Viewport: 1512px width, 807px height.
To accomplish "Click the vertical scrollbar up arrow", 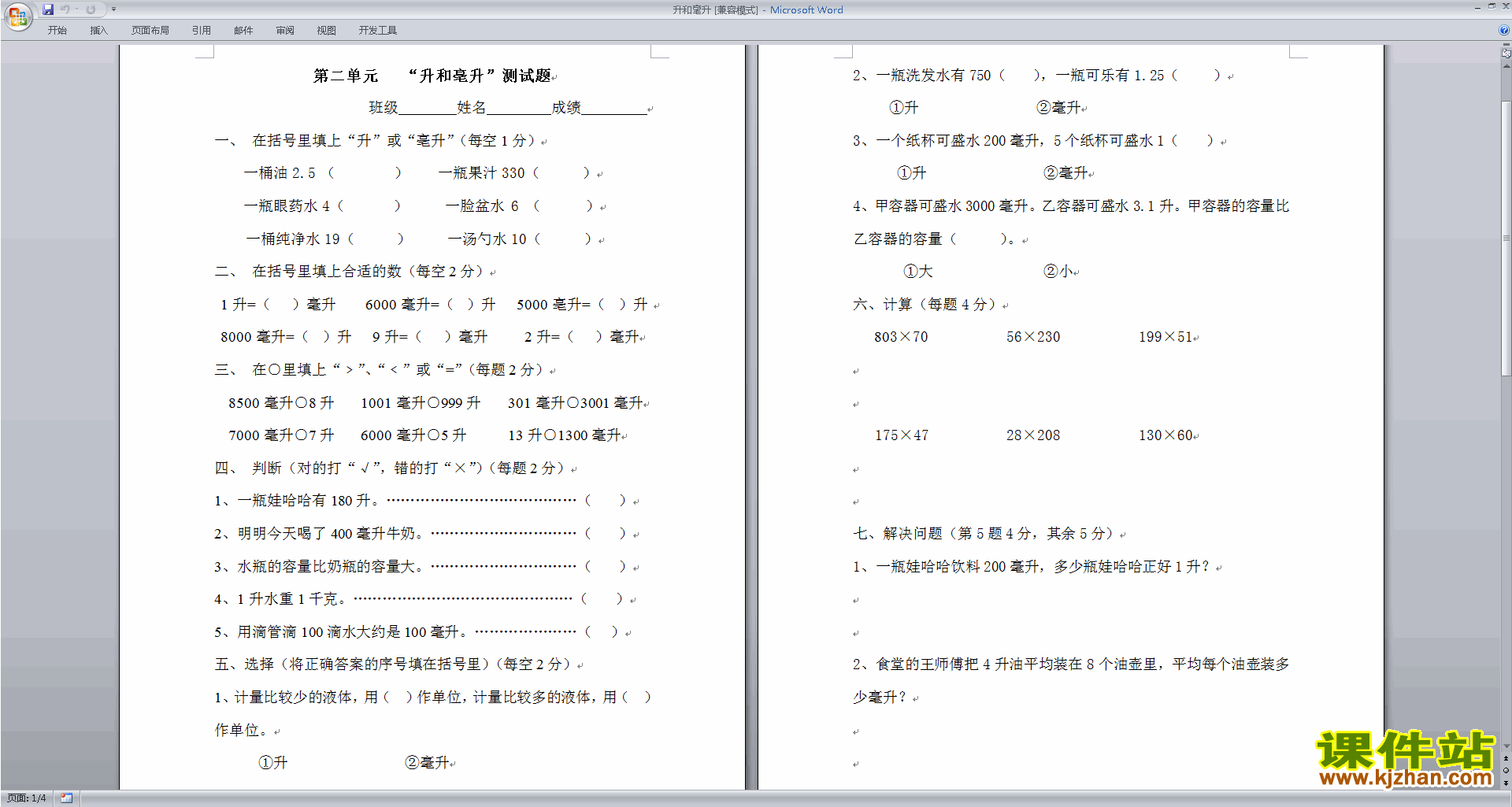I will click(1506, 66).
